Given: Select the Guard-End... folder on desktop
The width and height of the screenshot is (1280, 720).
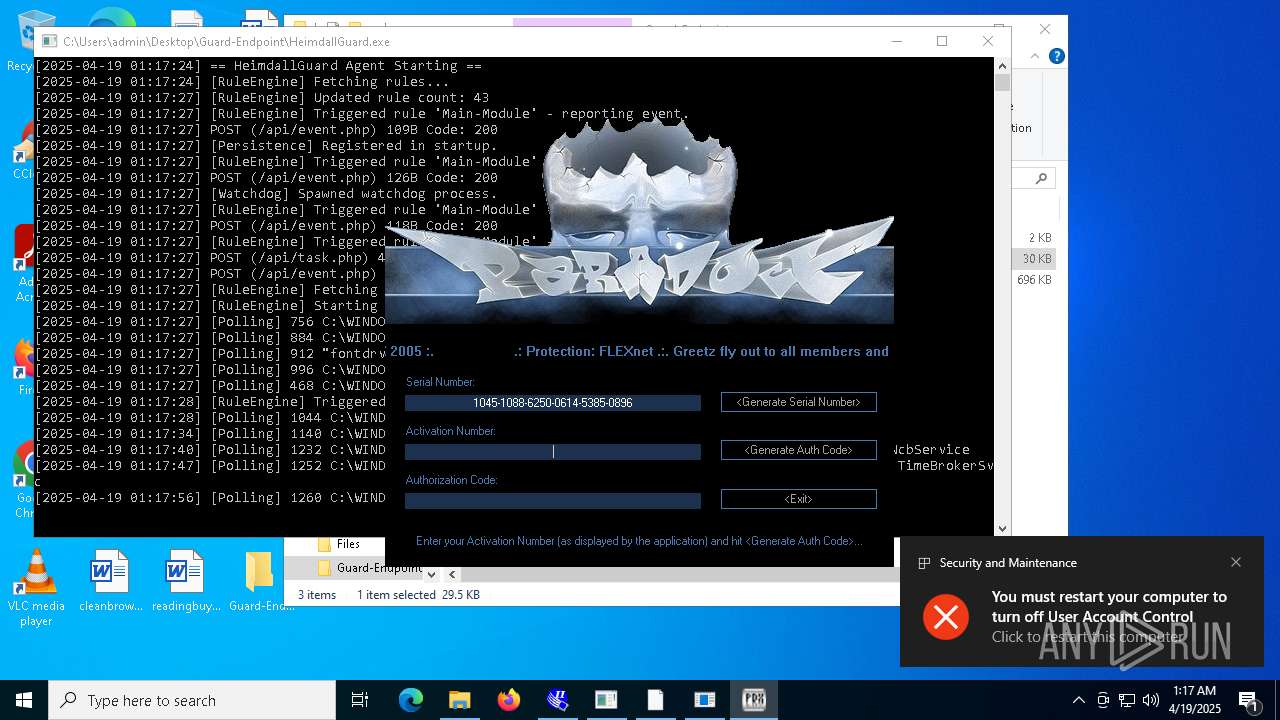Looking at the screenshot, I should (x=260, y=581).
